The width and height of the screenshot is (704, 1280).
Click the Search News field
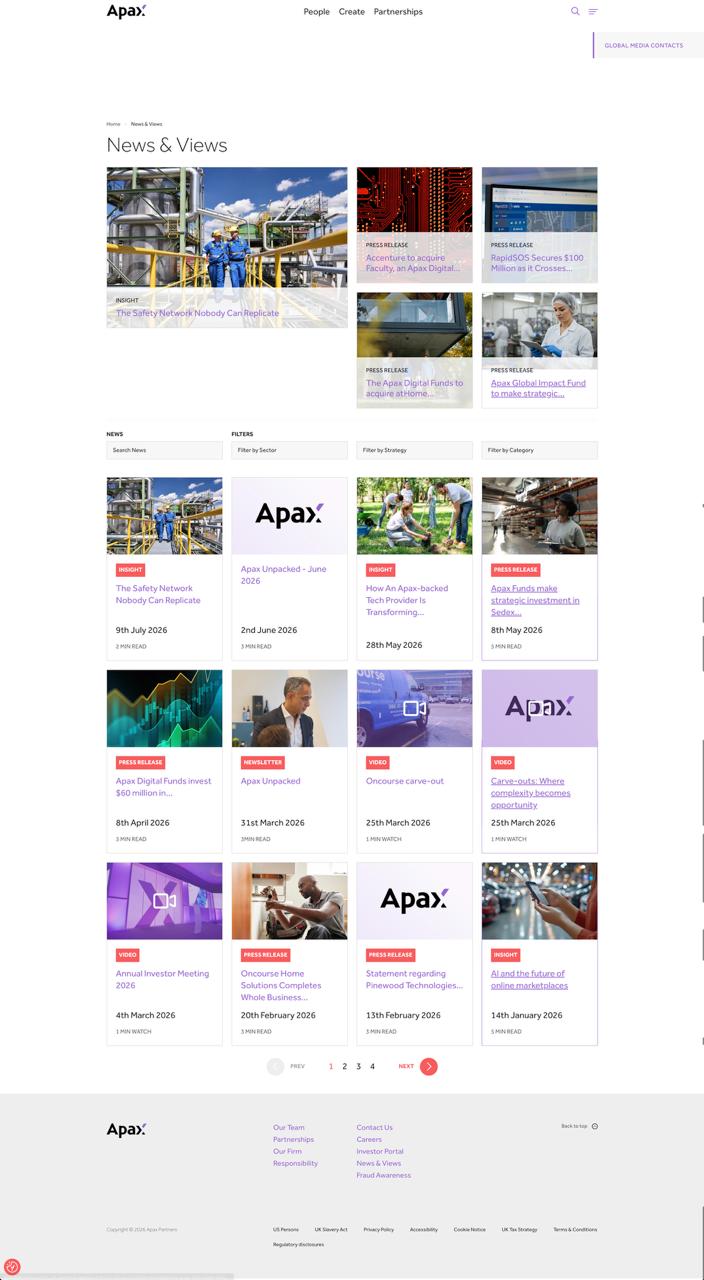click(x=164, y=450)
